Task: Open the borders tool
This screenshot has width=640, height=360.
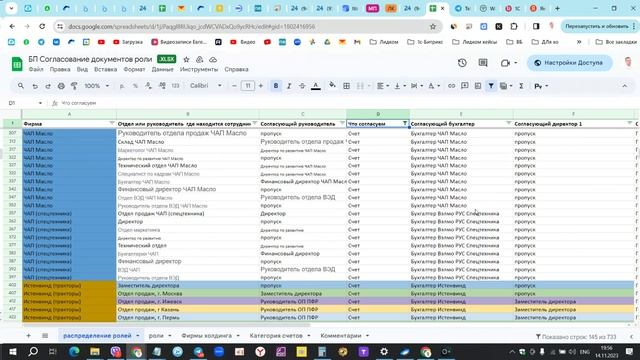Action: click(347, 86)
